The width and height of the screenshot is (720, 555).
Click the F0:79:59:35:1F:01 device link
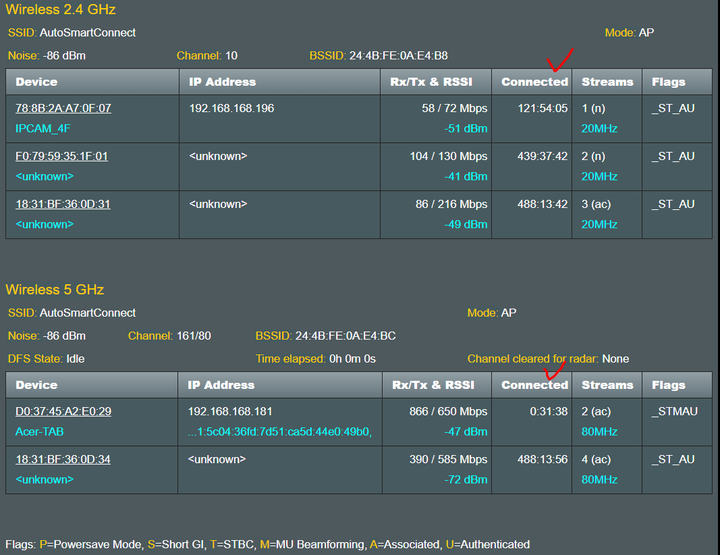[62, 156]
